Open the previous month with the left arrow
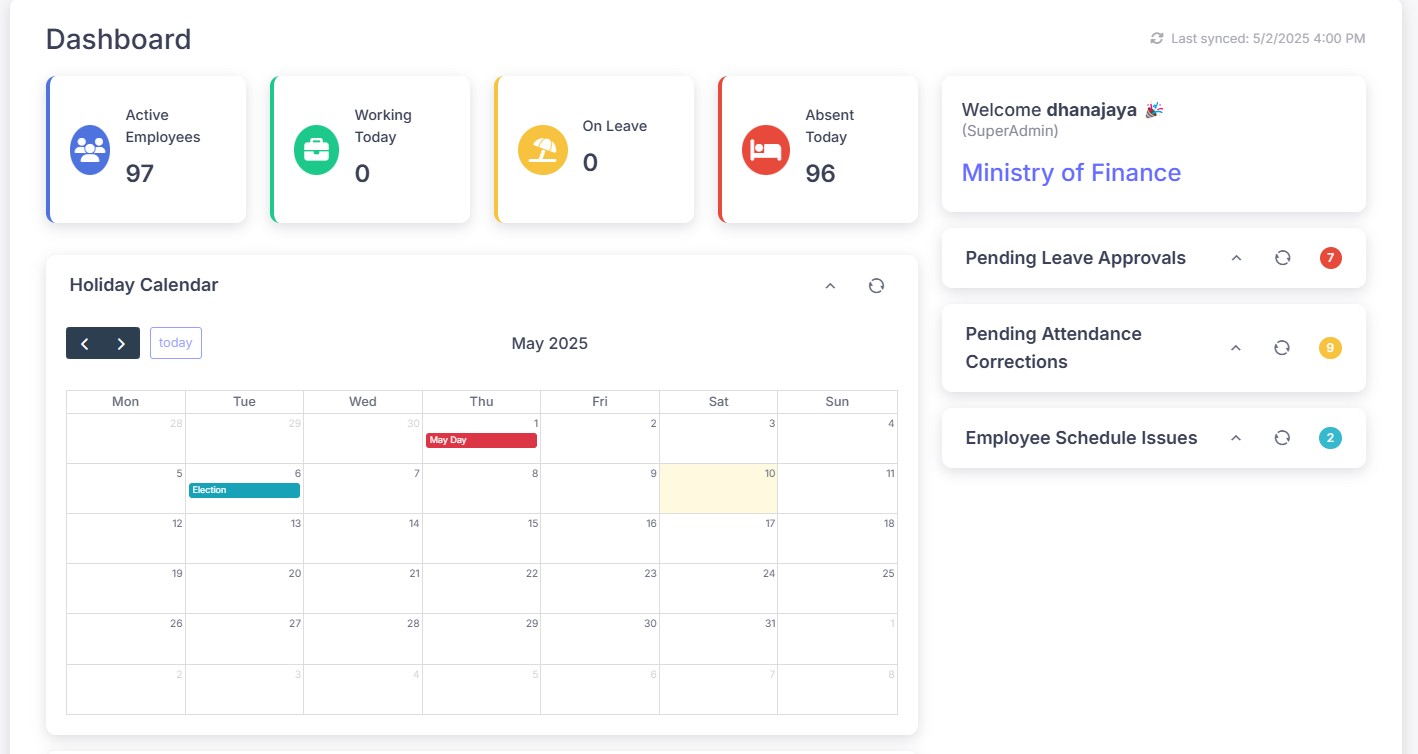 (85, 342)
